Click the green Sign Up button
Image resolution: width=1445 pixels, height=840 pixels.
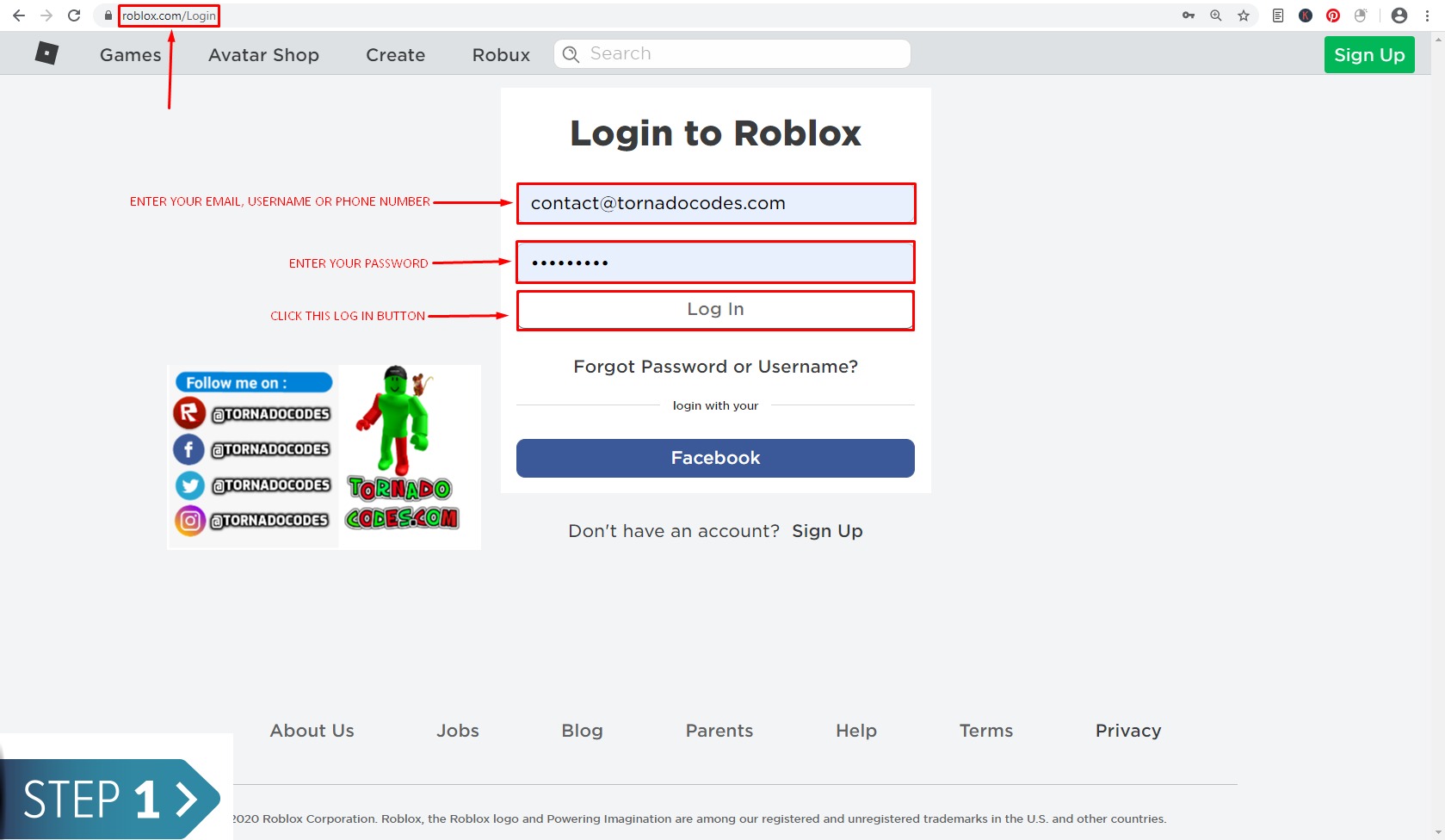1369,55
